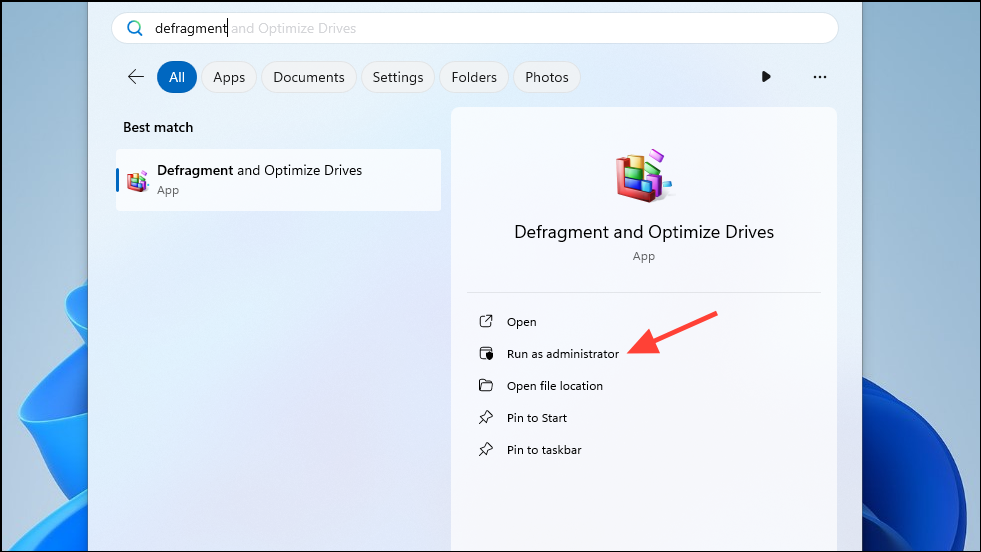
Task: Click the Open file location folder icon
Action: (486, 385)
